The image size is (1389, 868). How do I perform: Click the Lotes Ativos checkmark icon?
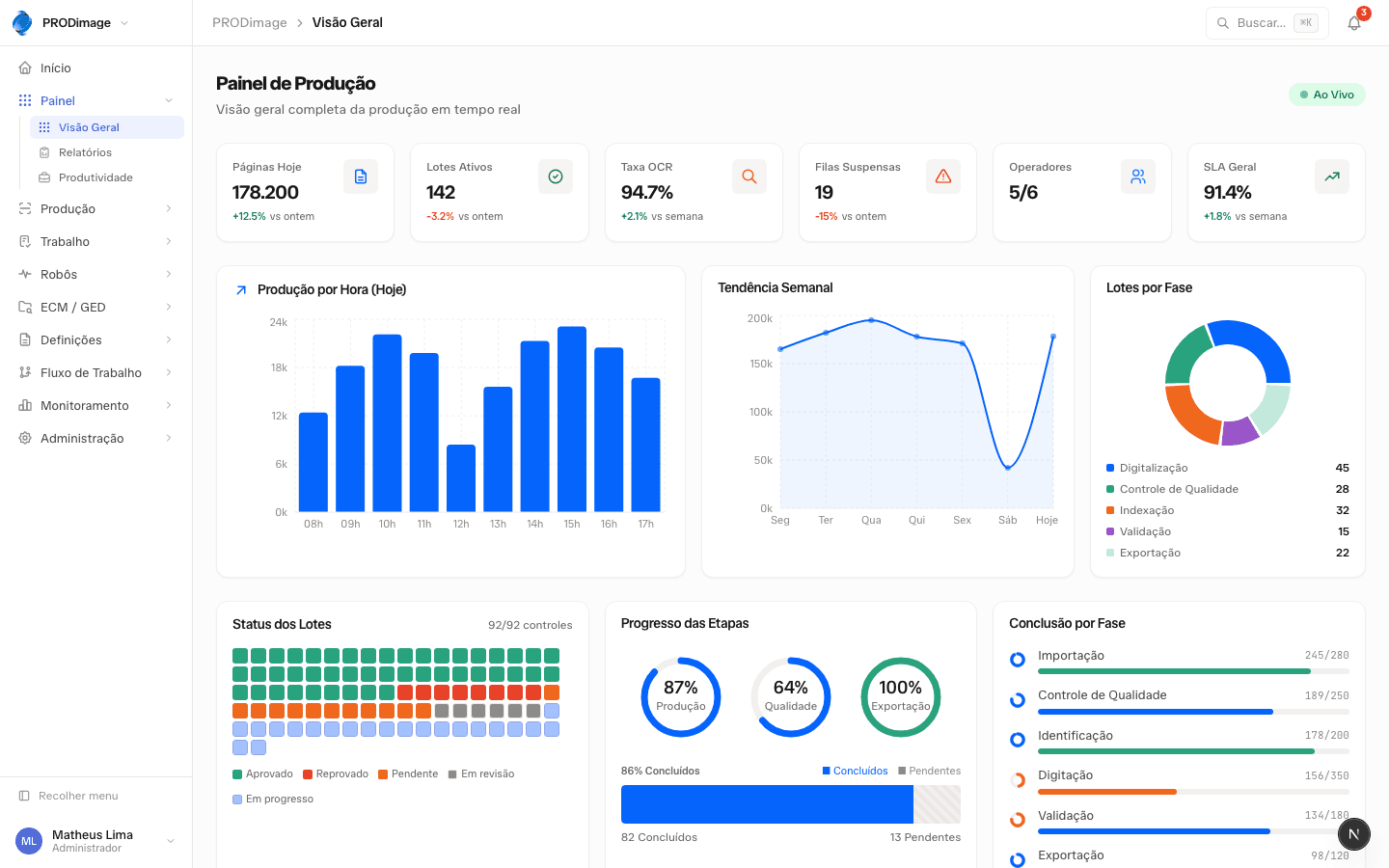click(x=556, y=176)
